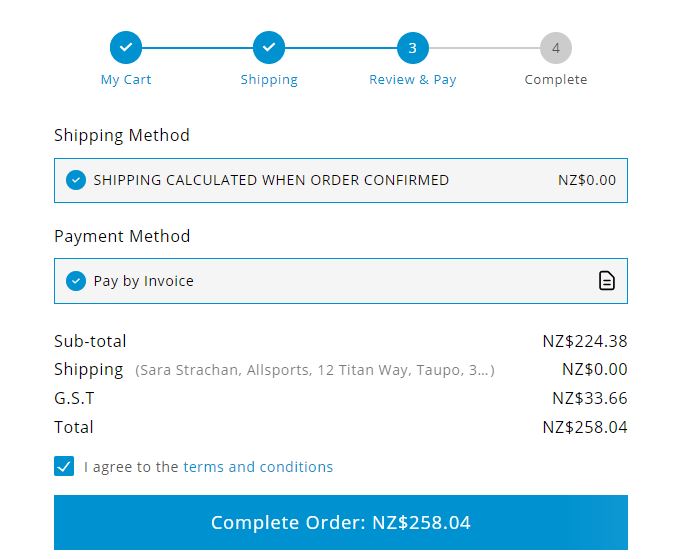Click the Shipping step checkmark circle
The height and width of the screenshot is (559, 678).
pos(269,48)
